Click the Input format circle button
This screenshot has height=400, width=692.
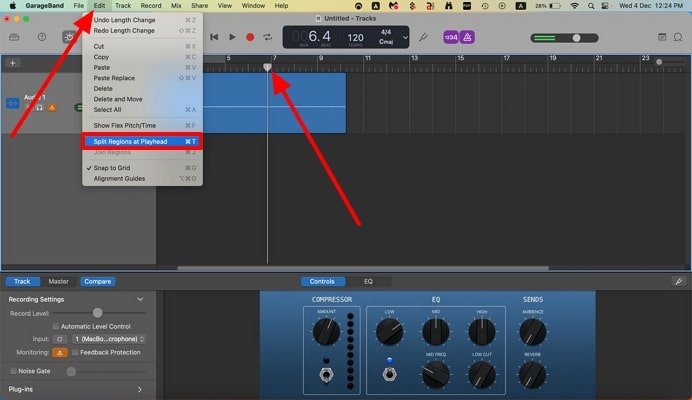pos(60,339)
